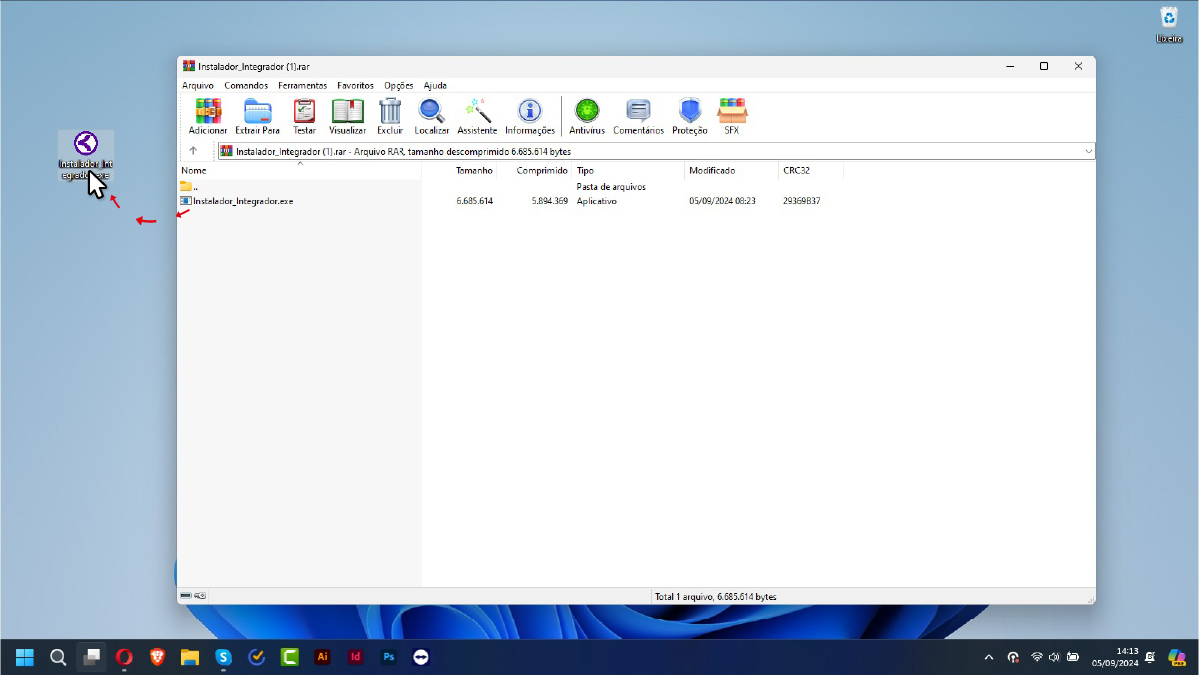
Task: Sort files by Tamanho column header
Action: [474, 171]
